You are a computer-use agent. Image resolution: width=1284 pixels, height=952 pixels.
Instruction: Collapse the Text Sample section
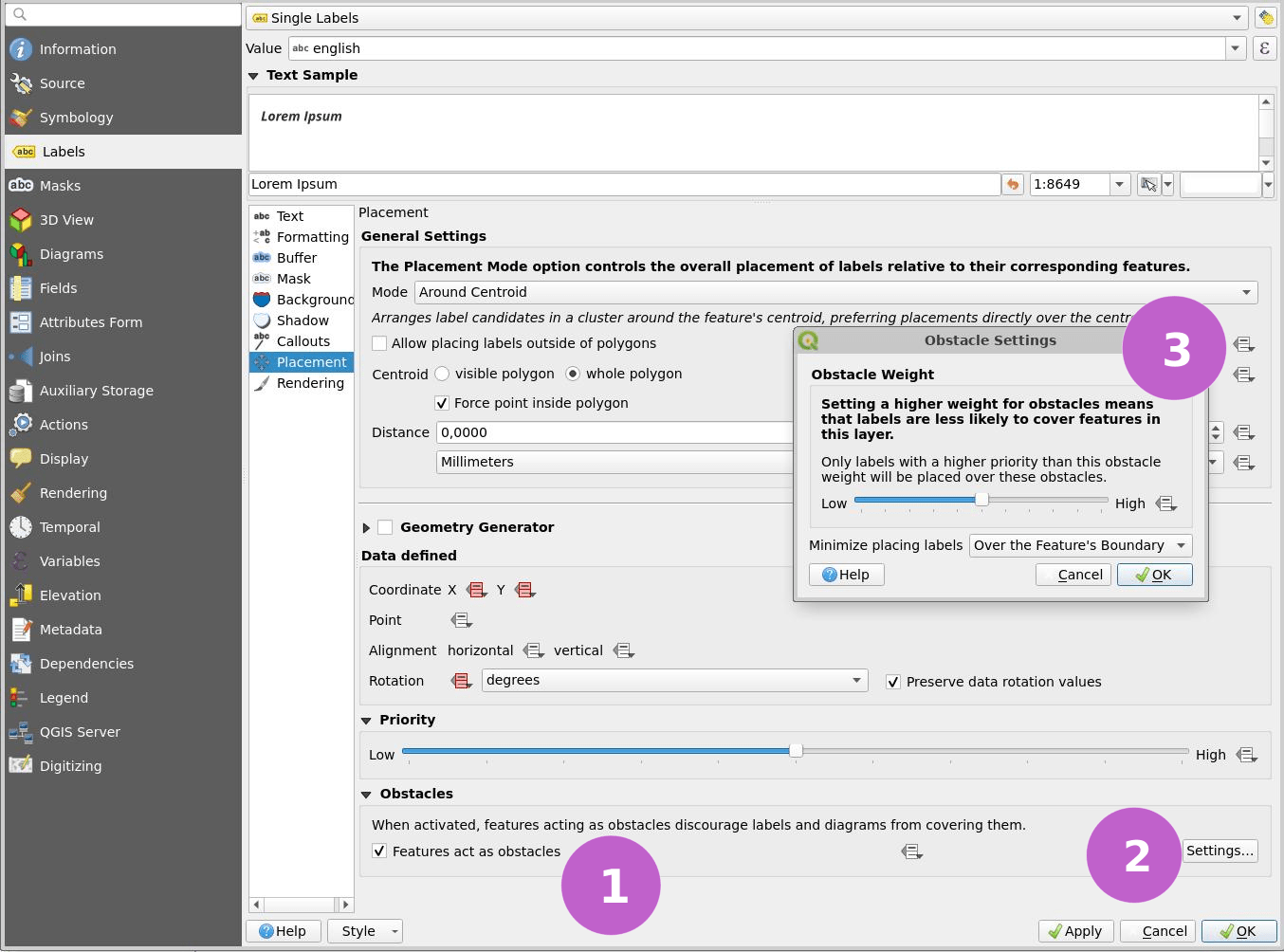tap(253, 75)
